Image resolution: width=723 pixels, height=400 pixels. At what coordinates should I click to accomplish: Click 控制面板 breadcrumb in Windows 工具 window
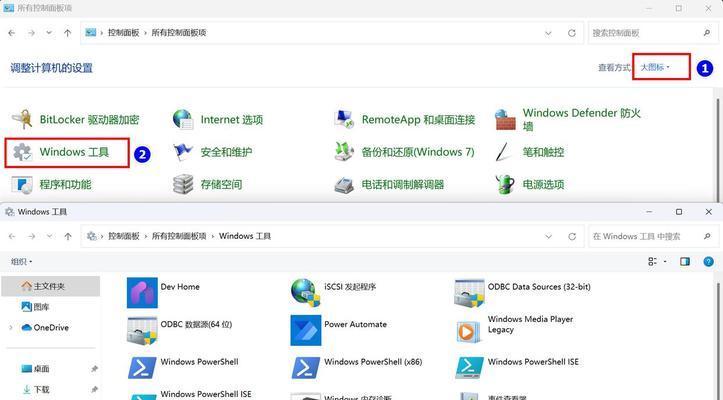(x=124, y=236)
